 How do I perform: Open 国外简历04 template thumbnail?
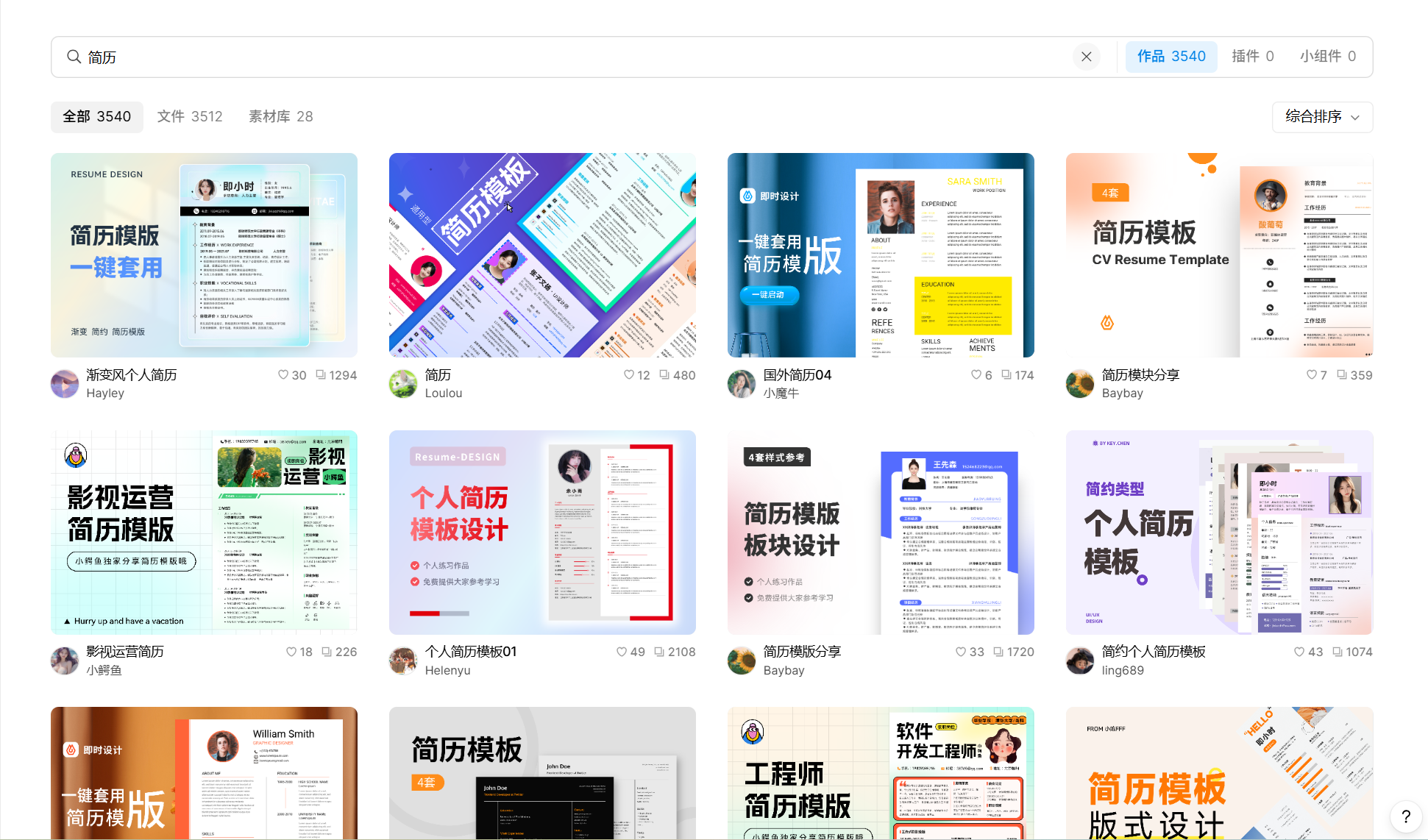pyautogui.click(x=881, y=255)
